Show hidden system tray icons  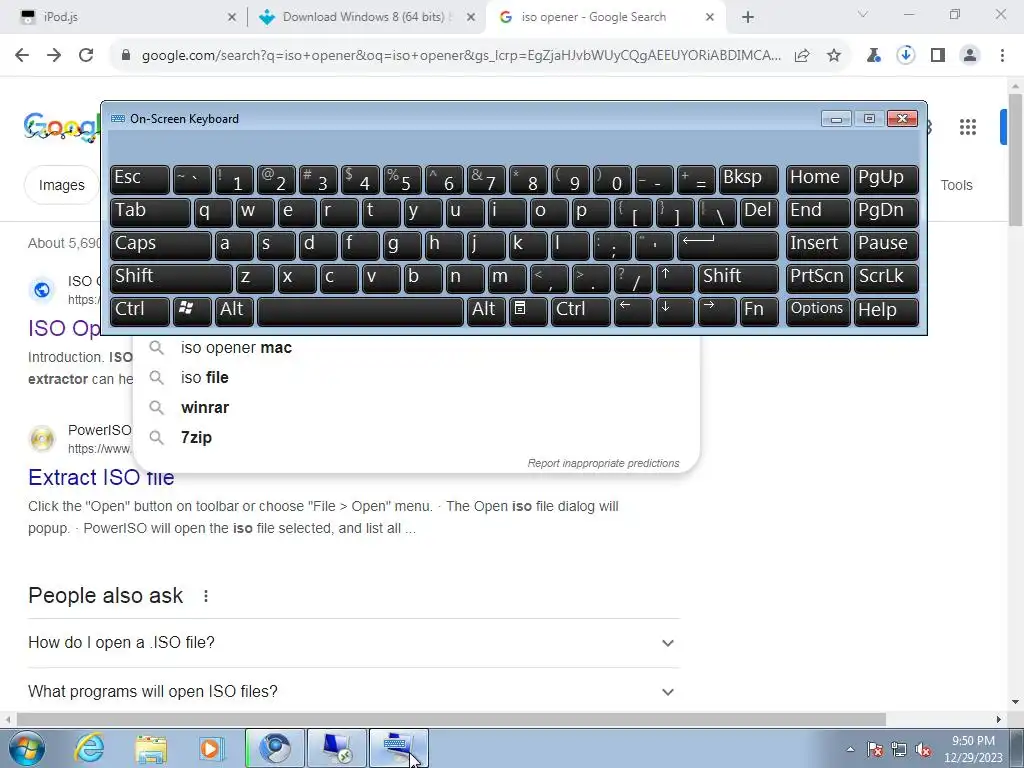(850, 749)
